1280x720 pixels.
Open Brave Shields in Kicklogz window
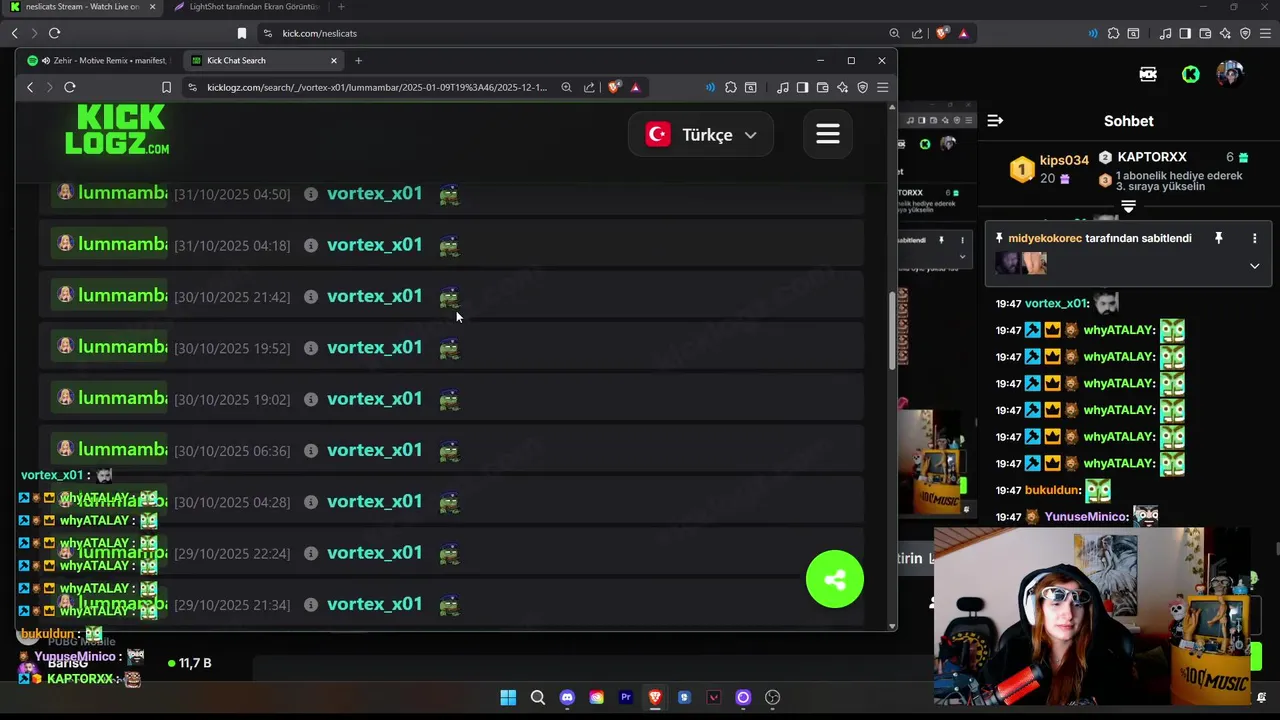[x=614, y=87]
